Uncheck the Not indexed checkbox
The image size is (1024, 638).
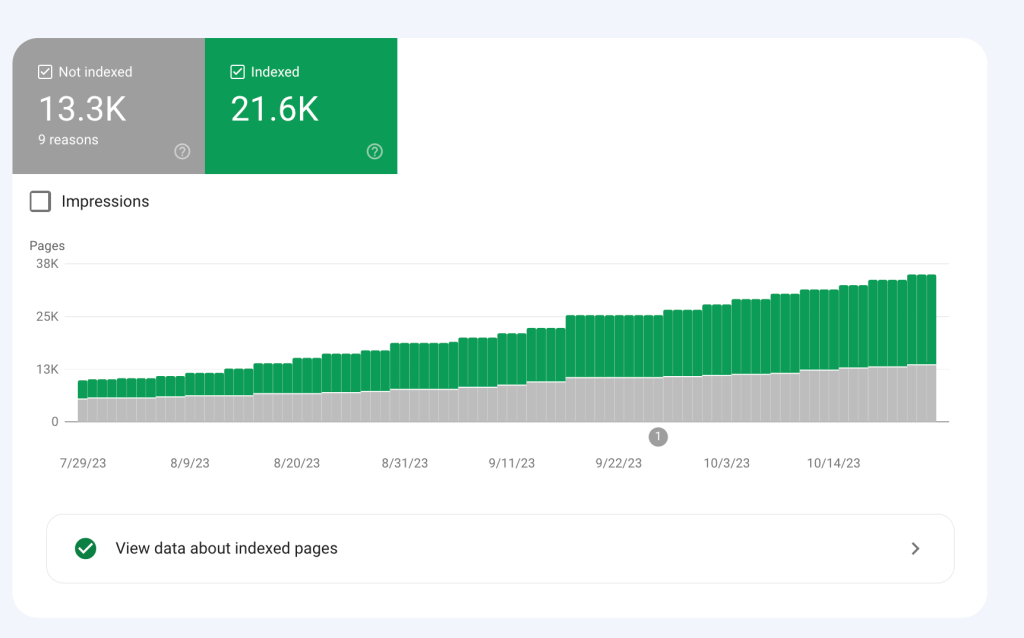tap(45, 72)
